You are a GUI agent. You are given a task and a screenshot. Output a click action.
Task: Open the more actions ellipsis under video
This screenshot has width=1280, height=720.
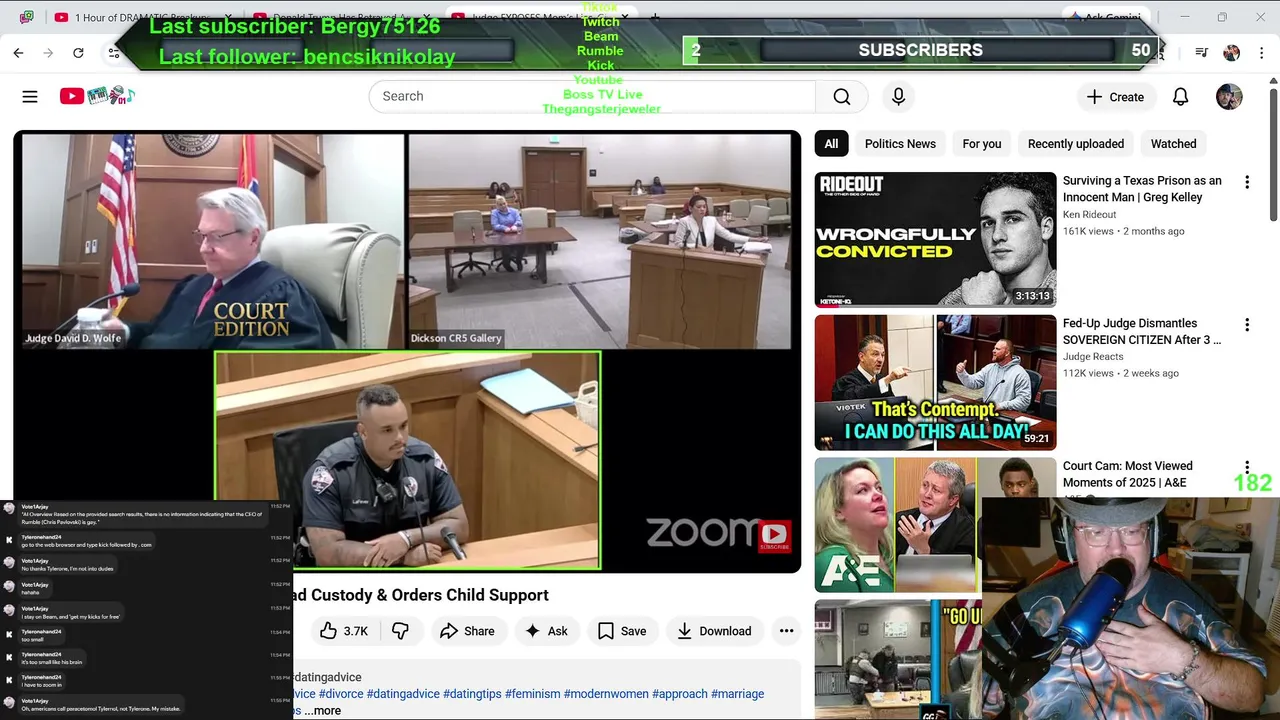tap(786, 631)
